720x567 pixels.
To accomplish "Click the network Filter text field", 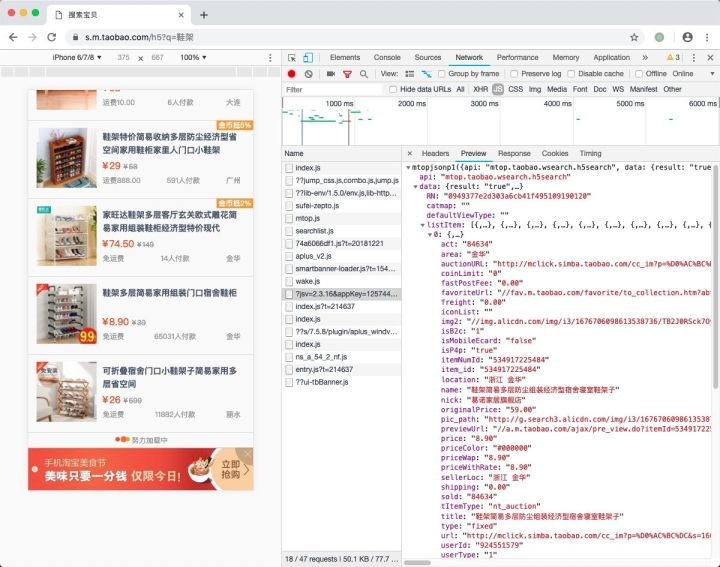I will click(x=332, y=90).
